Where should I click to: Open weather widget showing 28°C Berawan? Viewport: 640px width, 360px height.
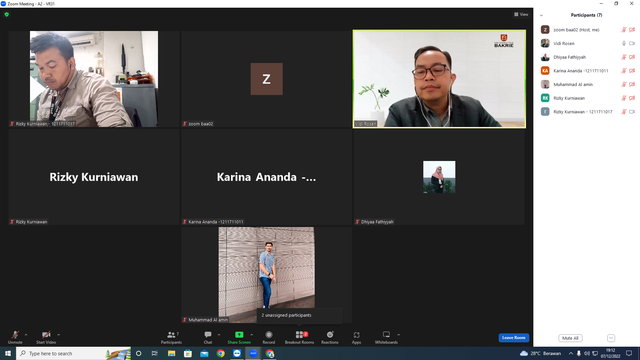click(x=540, y=353)
